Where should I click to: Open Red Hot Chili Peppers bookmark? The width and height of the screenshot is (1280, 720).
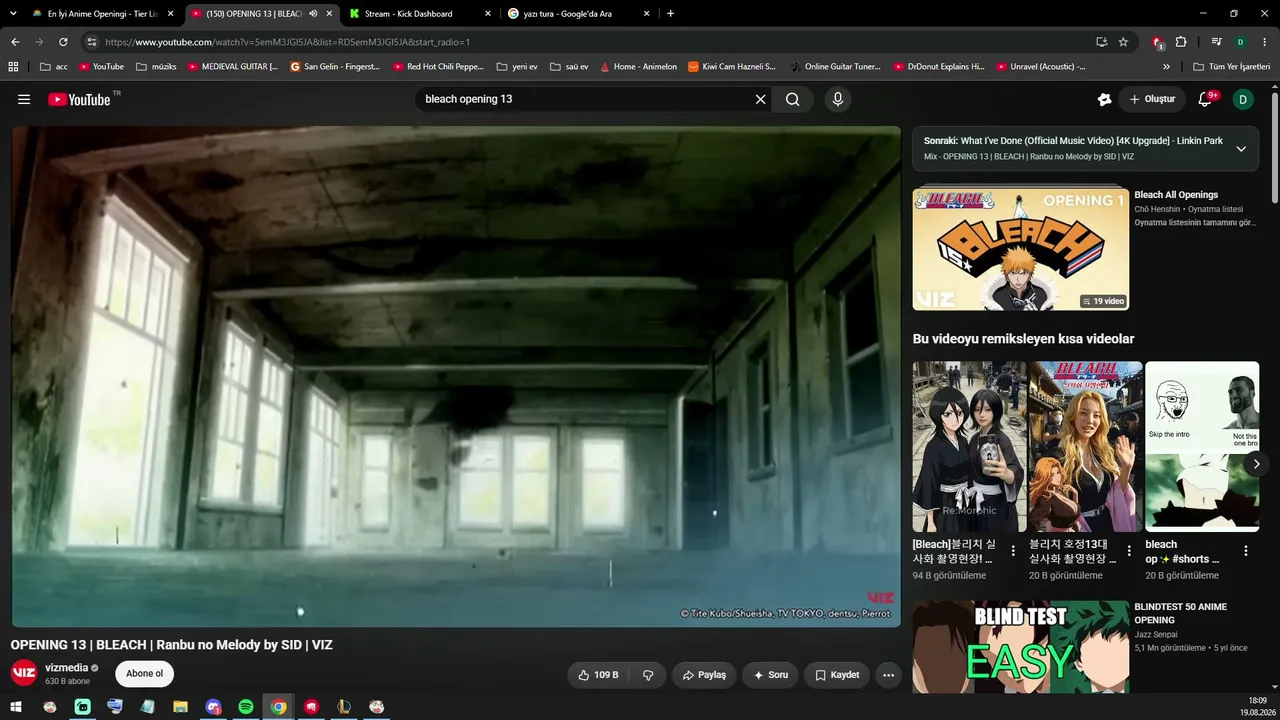438,67
